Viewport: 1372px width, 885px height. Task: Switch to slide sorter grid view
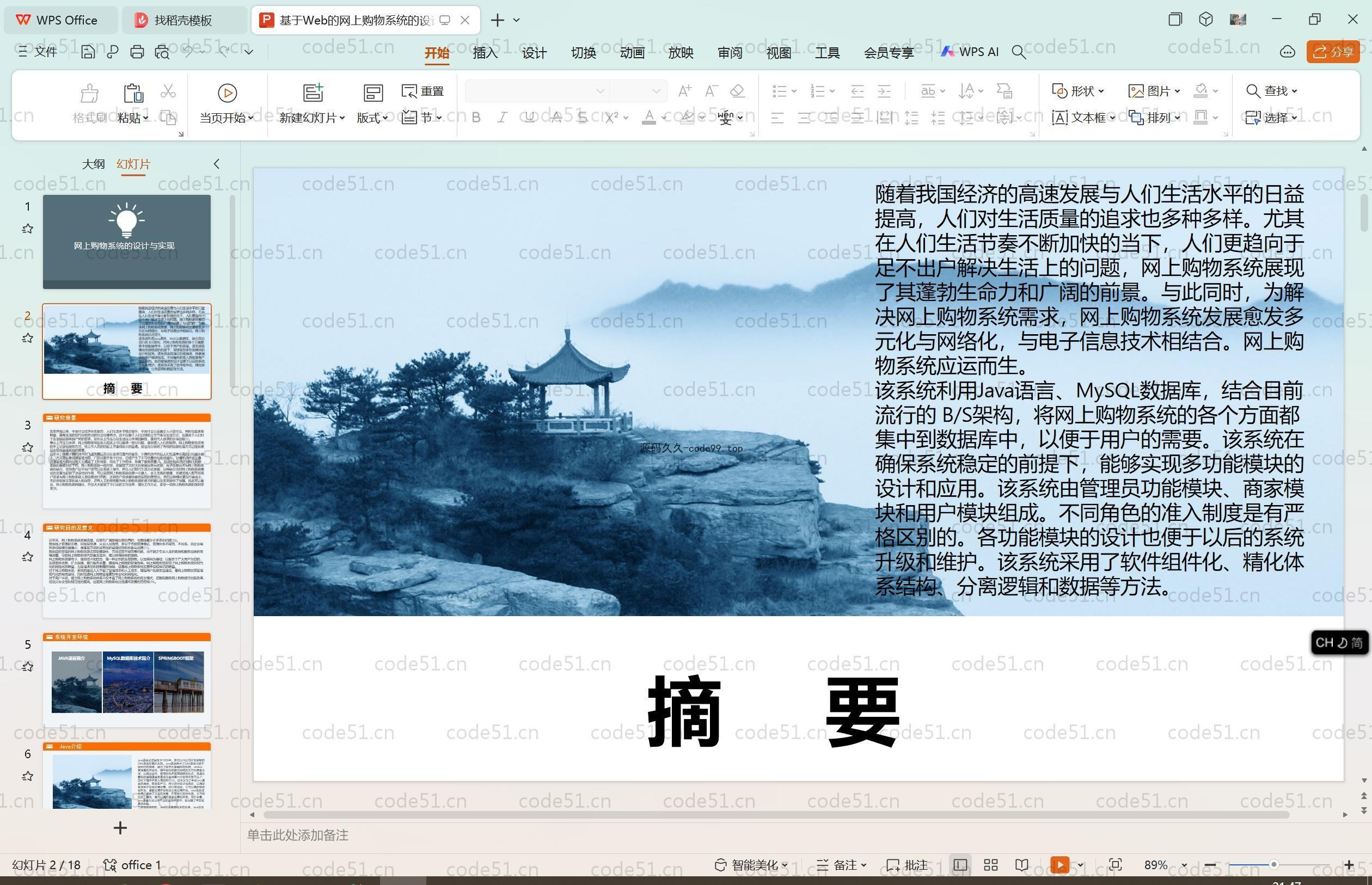pyautogui.click(x=991, y=865)
